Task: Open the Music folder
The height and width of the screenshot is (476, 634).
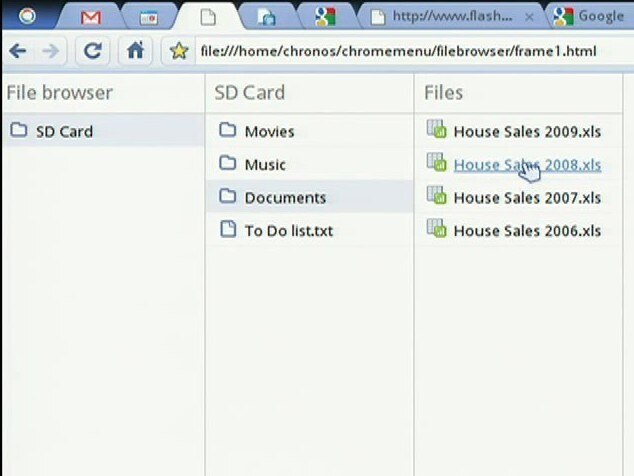Action: click(310, 164)
